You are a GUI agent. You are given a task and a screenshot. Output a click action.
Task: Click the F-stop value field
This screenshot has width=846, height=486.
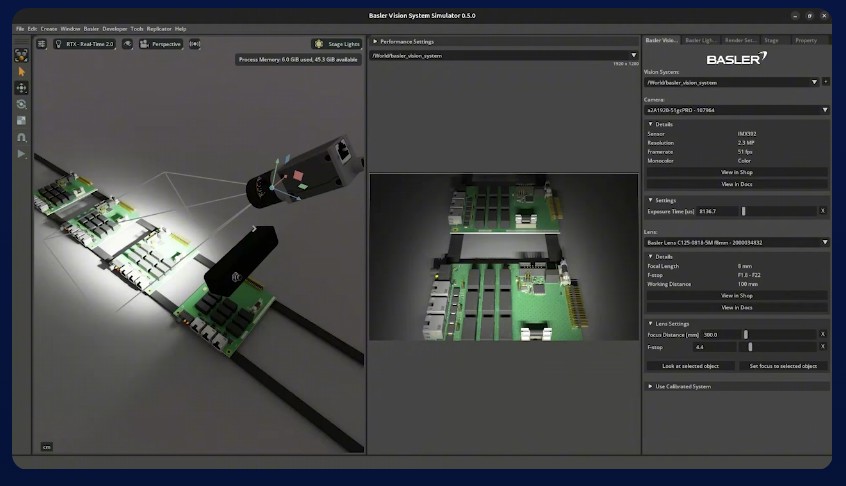[715, 347]
